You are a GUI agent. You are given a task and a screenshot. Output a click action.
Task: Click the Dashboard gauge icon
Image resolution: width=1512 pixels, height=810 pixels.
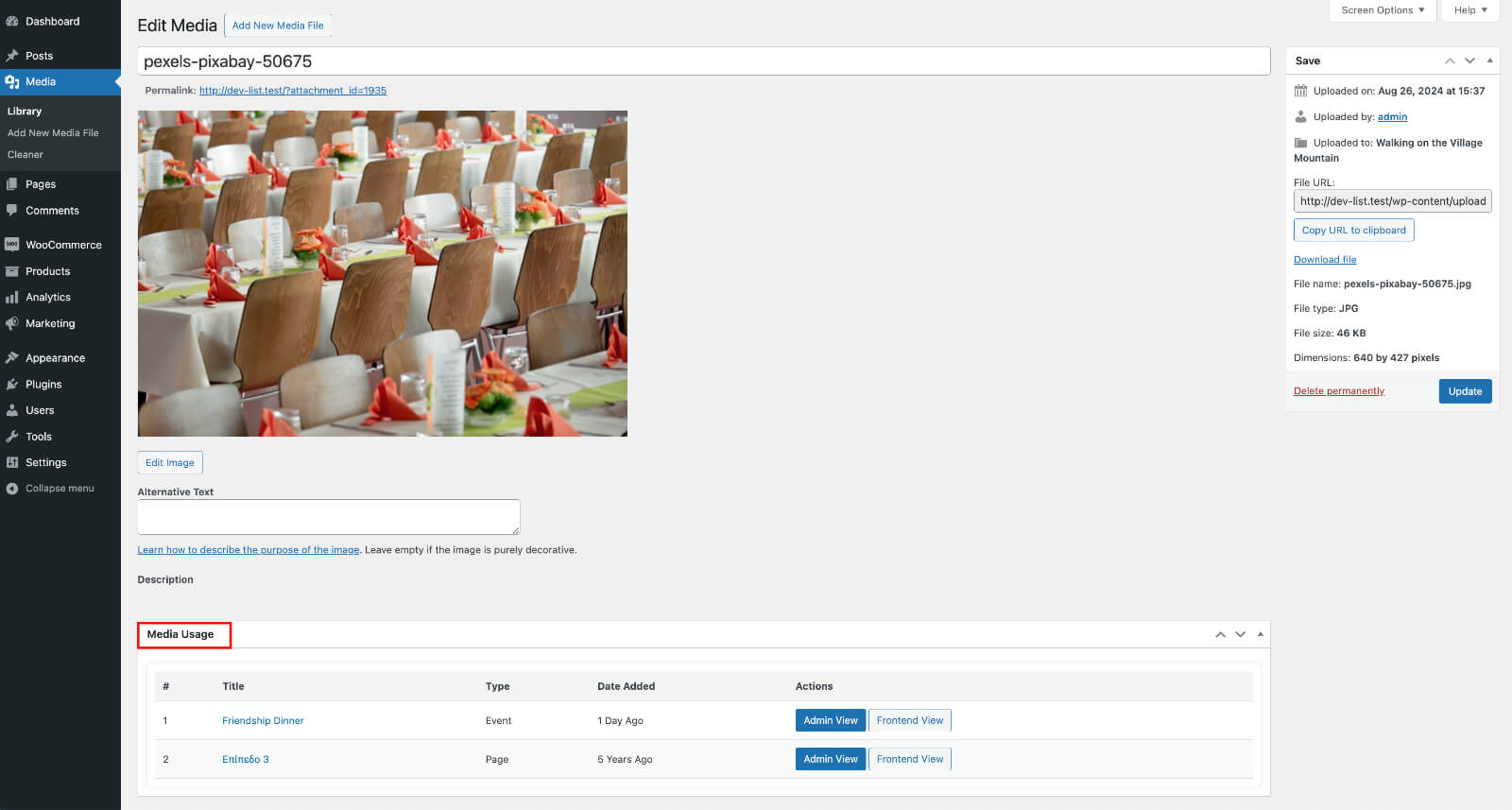tap(12, 21)
